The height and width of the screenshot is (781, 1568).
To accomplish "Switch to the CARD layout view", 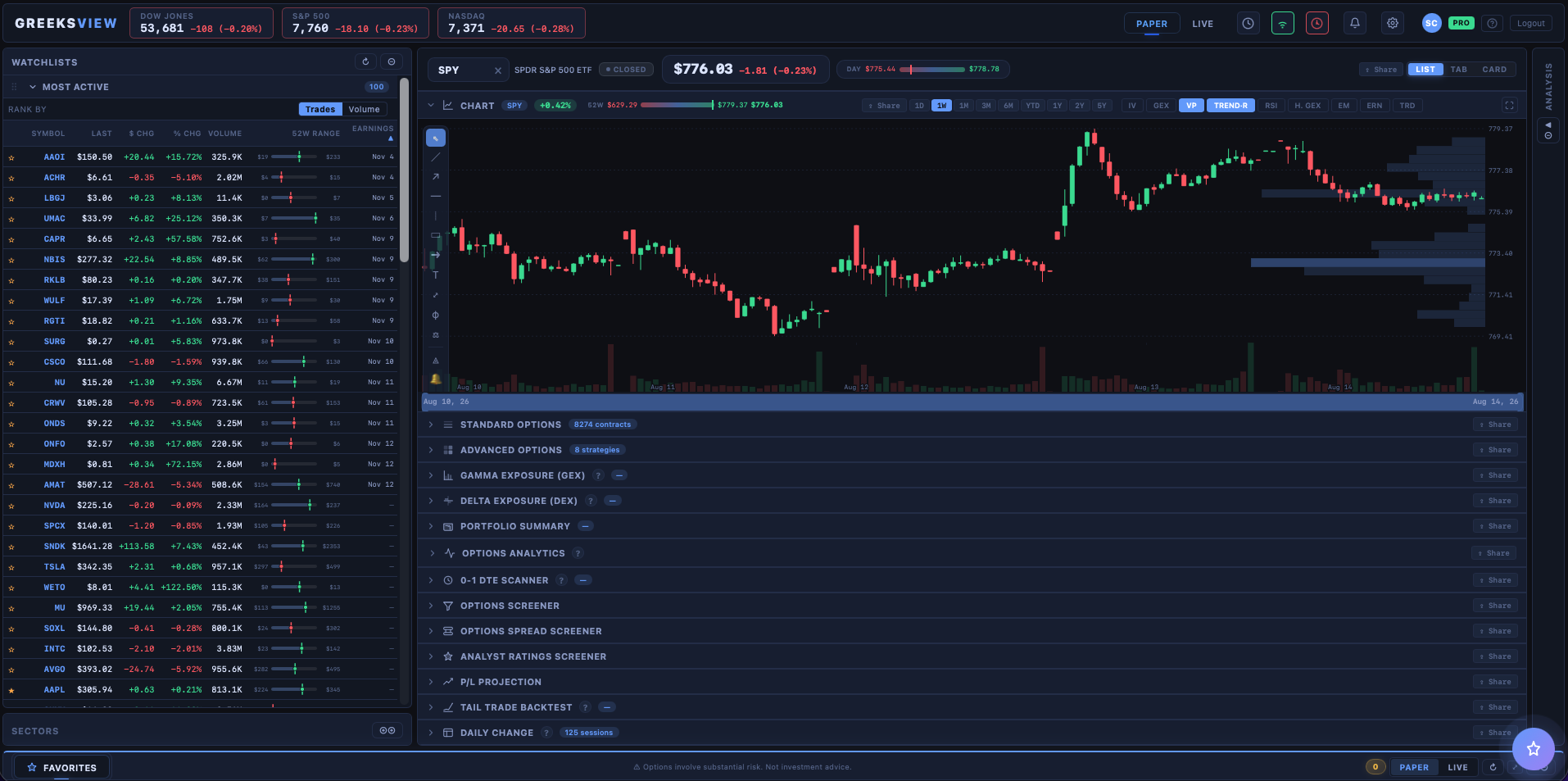I will [x=1494, y=70].
